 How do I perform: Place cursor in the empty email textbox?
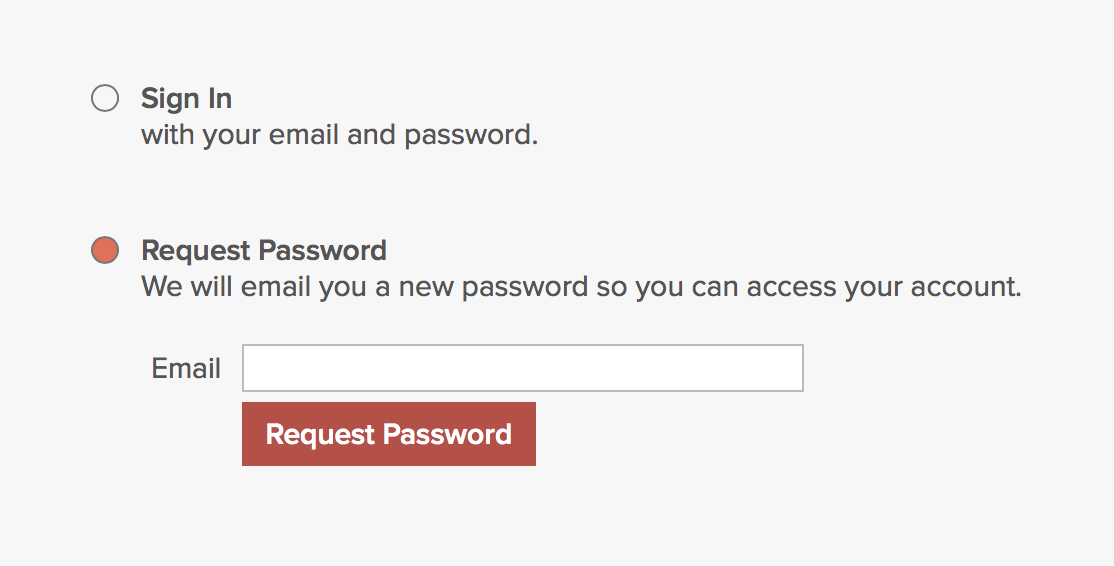pyautogui.click(x=522, y=368)
